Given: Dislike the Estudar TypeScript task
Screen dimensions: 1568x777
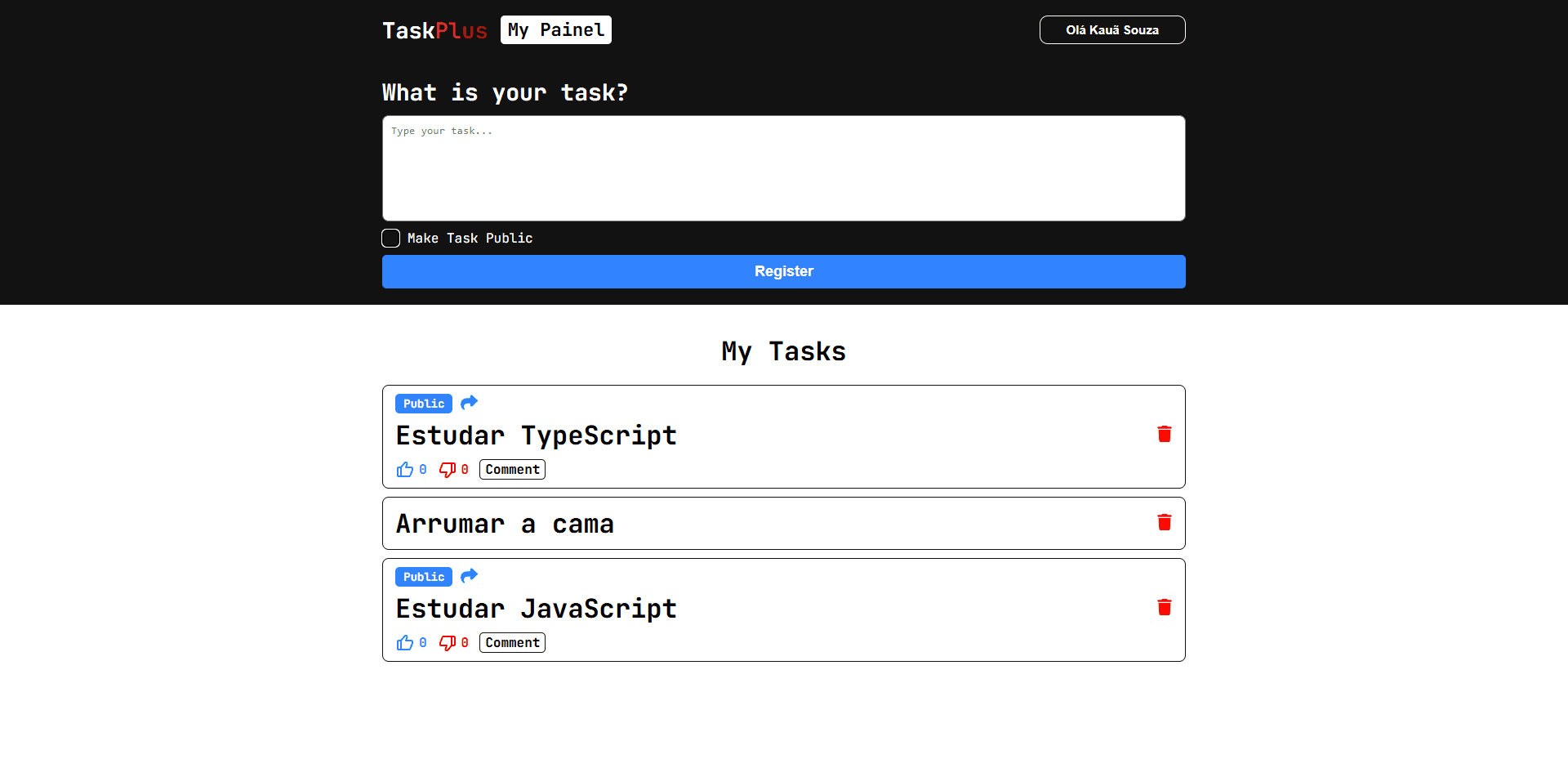Looking at the screenshot, I should (448, 470).
